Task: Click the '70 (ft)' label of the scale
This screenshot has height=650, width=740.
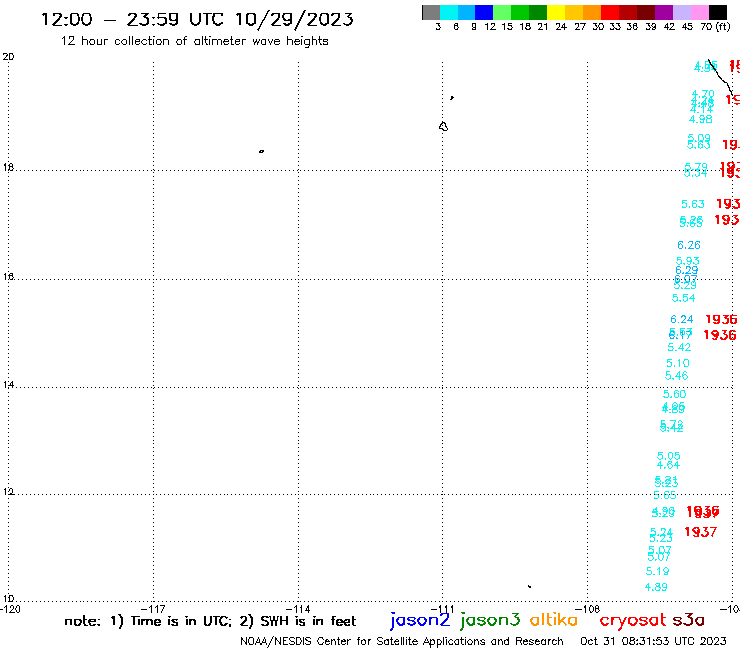Action: pos(715,26)
